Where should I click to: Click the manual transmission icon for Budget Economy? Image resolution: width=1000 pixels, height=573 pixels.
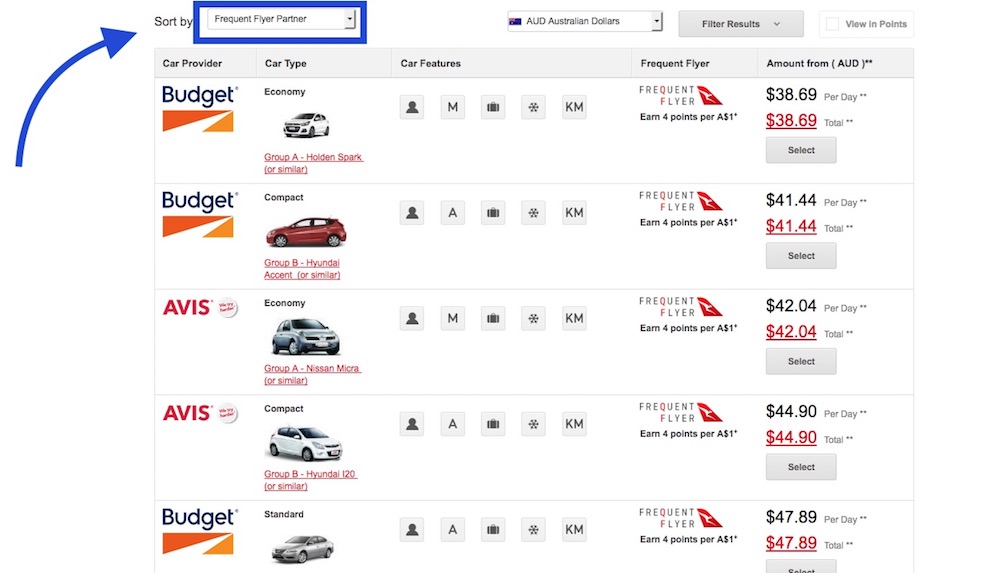pyautogui.click(x=453, y=107)
